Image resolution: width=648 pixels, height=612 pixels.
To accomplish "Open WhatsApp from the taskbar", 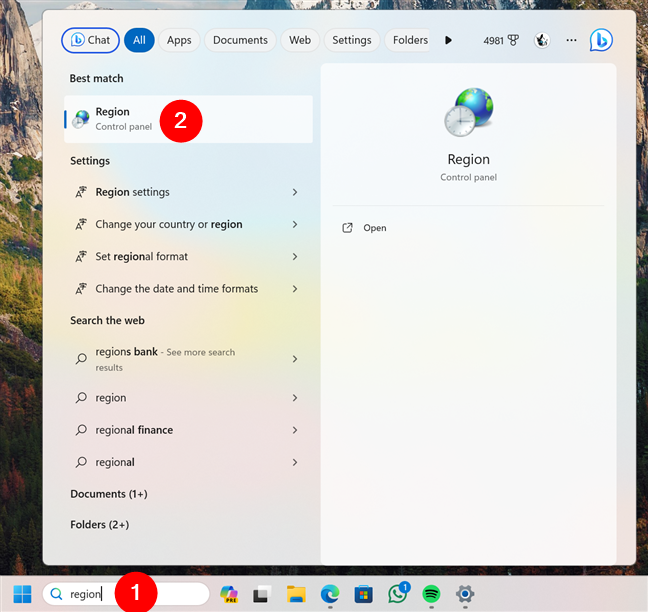I will click(398, 593).
